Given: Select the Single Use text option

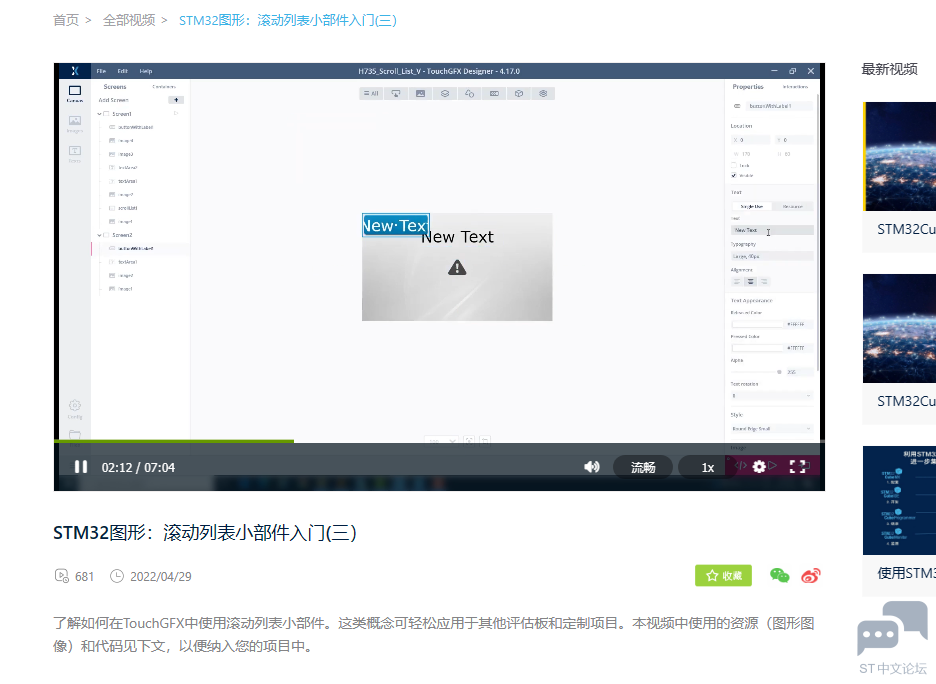Looking at the screenshot, I should point(752,207).
